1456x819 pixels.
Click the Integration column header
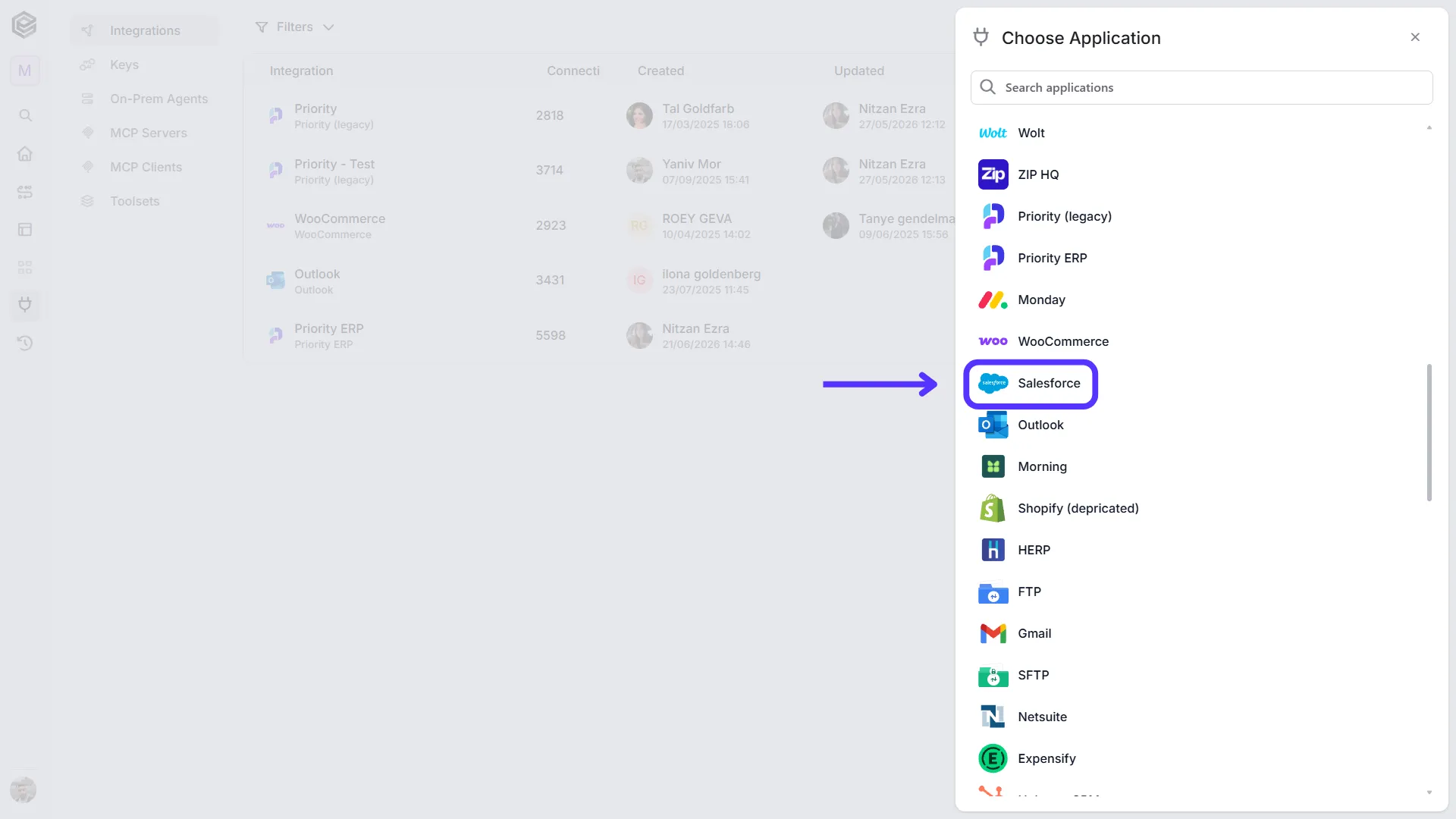tap(301, 71)
